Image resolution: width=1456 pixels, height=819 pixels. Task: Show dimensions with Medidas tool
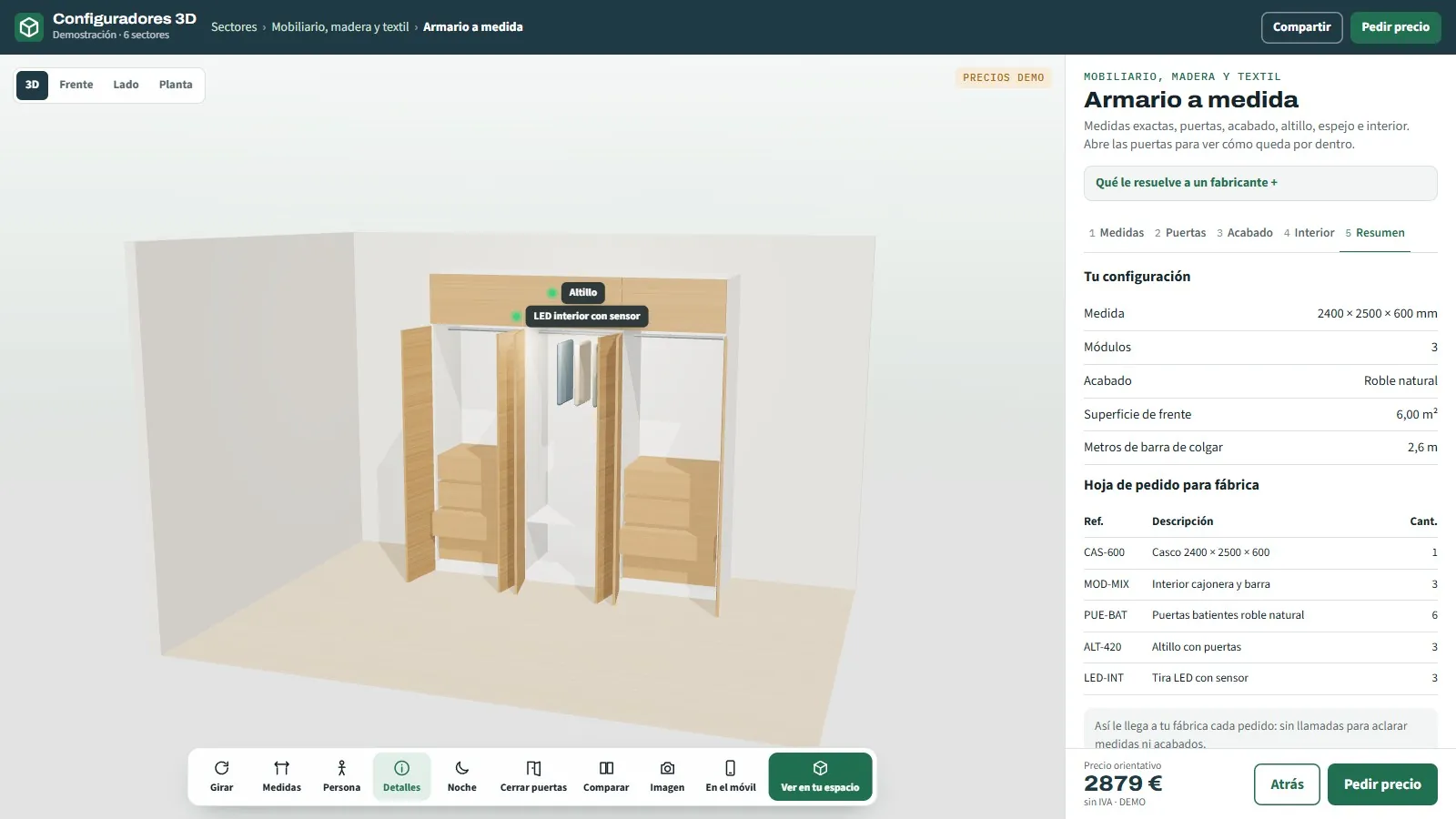point(282,776)
